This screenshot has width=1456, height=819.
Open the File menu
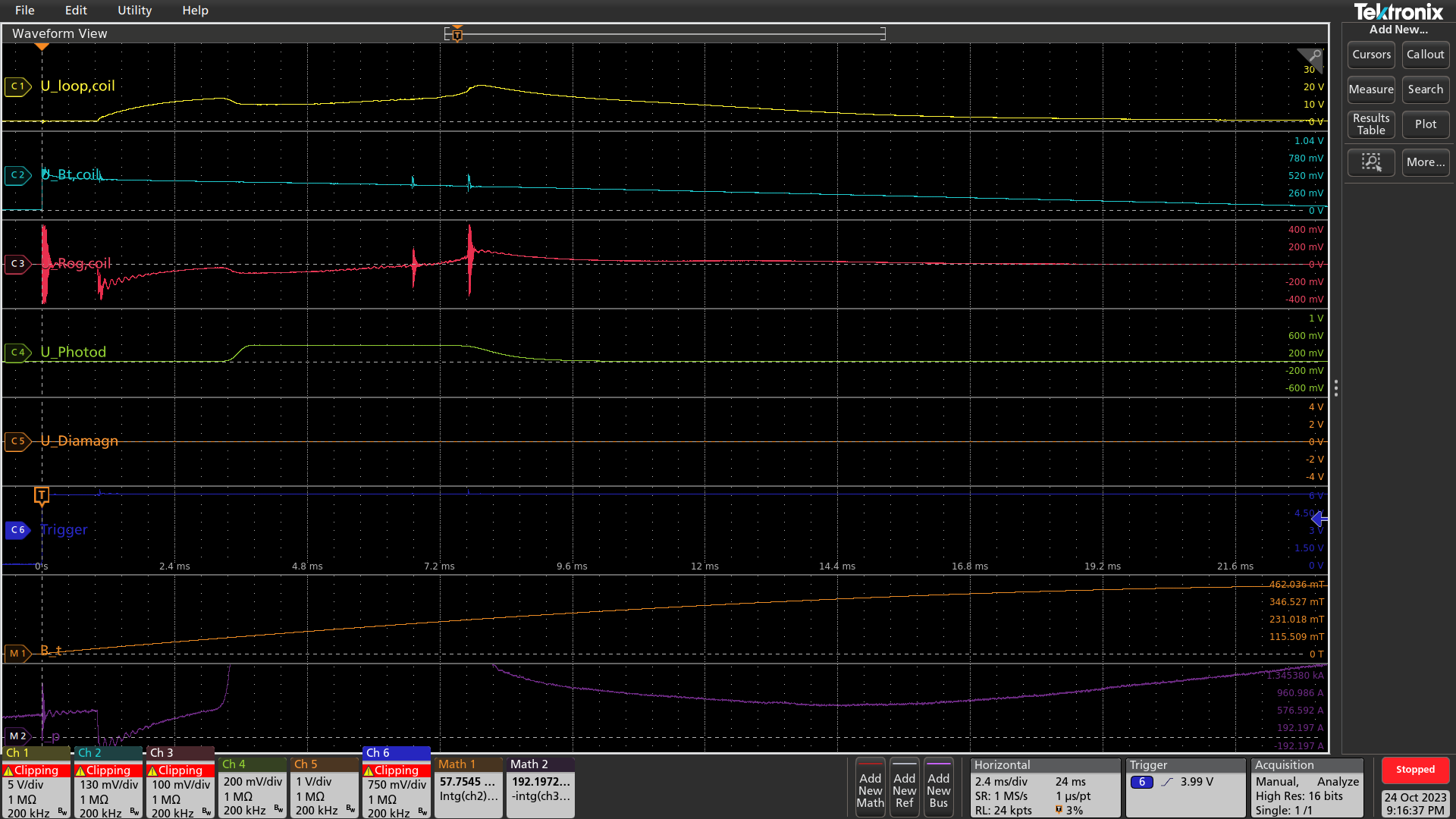pyautogui.click(x=24, y=11)
